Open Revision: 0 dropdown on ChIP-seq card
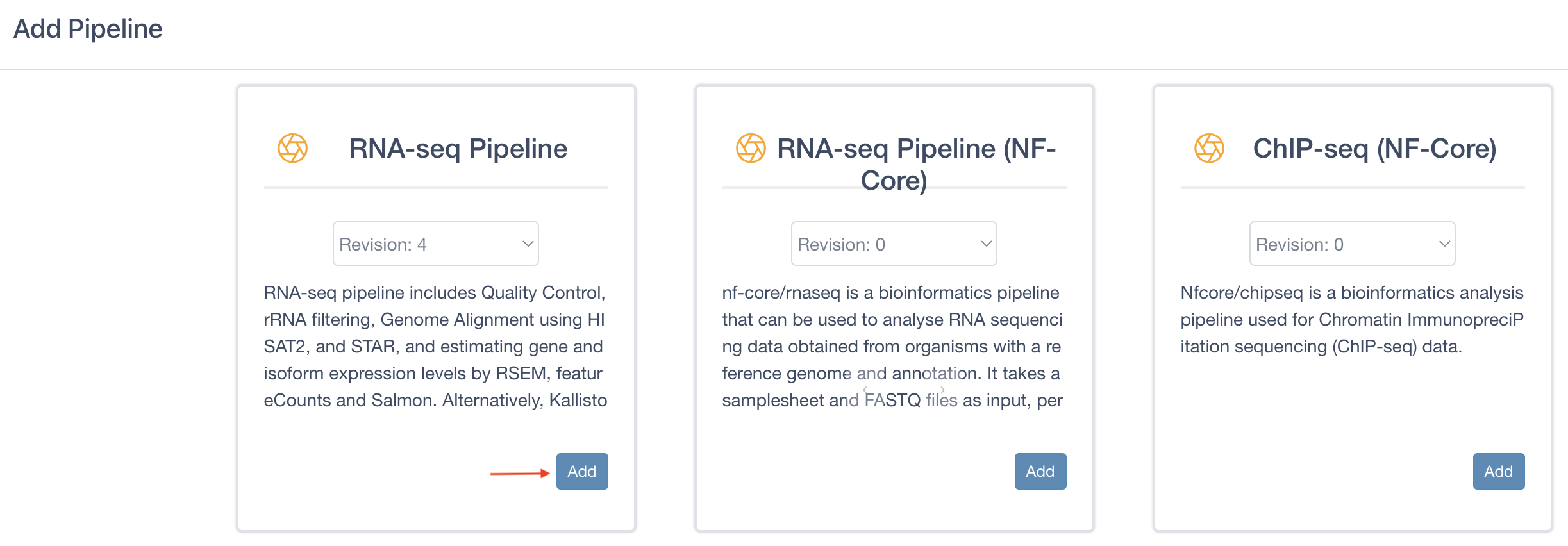Image resolution: width=1568 pixels, height=546 pixels. pyautogui.click(x=1353, y=244)
